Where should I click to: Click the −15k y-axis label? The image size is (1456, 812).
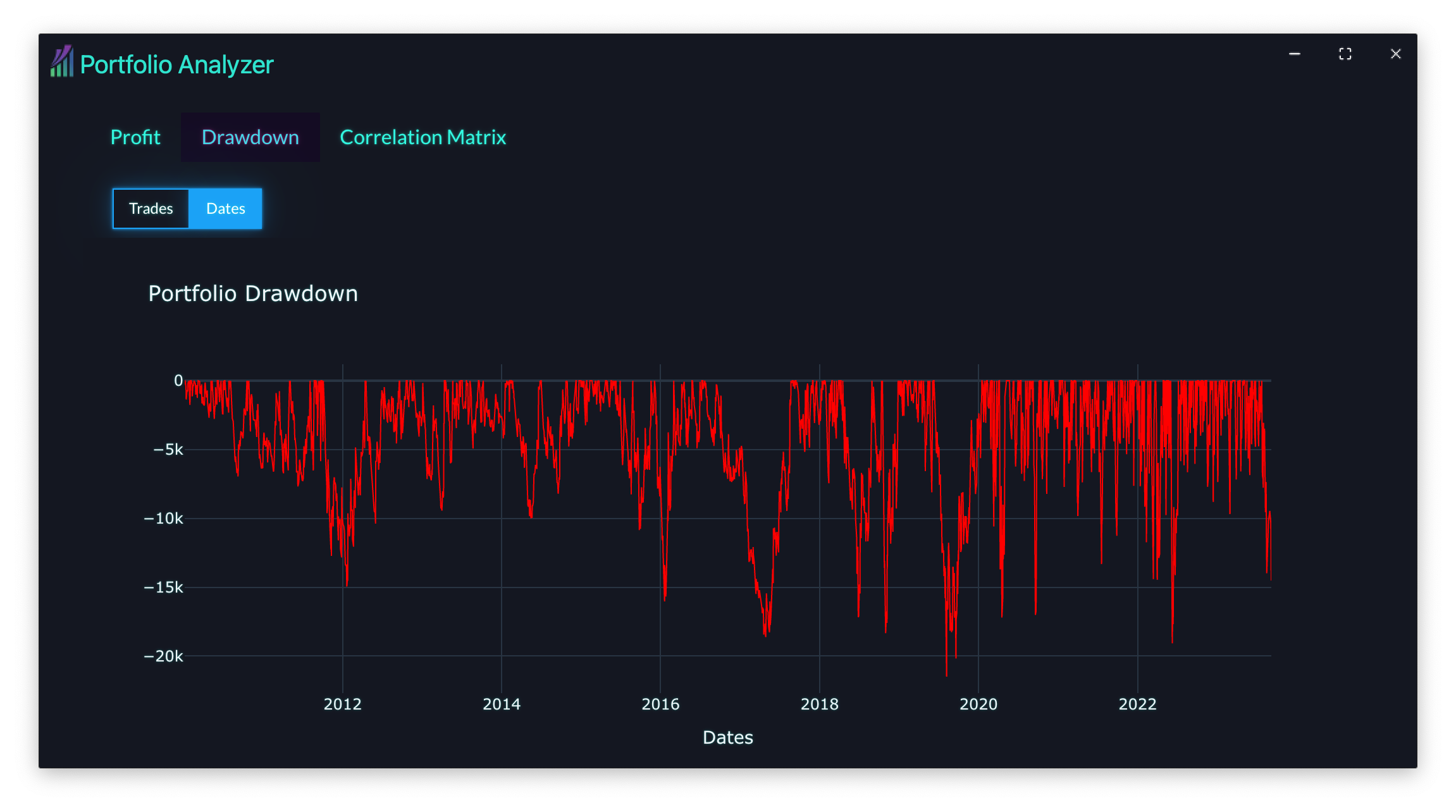pos(164,587)
